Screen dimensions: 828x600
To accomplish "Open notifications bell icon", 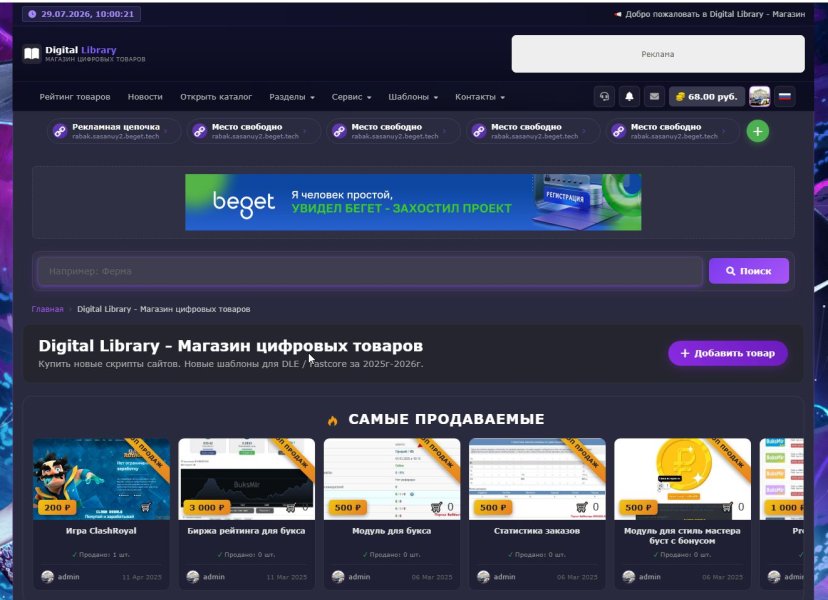I will [629, 97].
